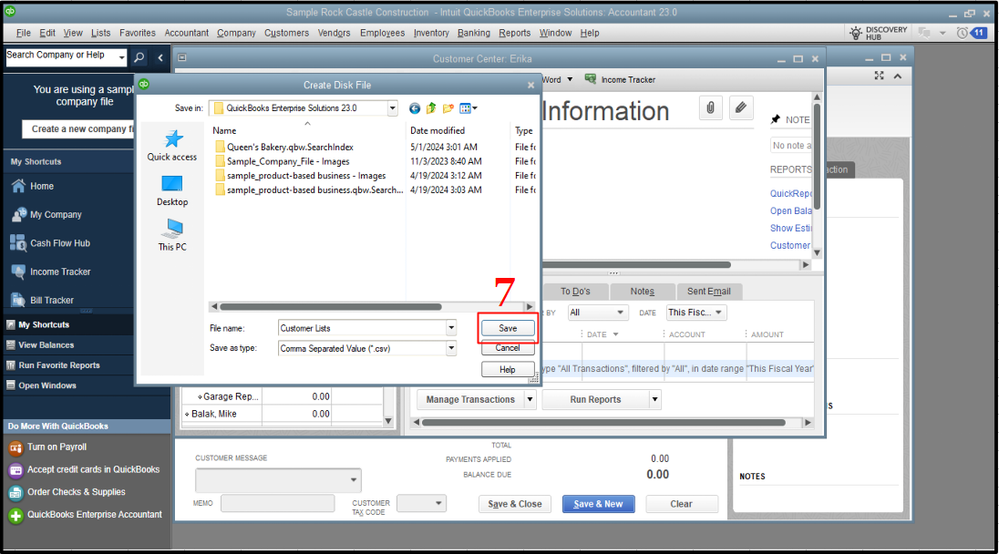Expand the File name dropdown arrow
This screenshot has width=999, height=554.
pos(451,328)
